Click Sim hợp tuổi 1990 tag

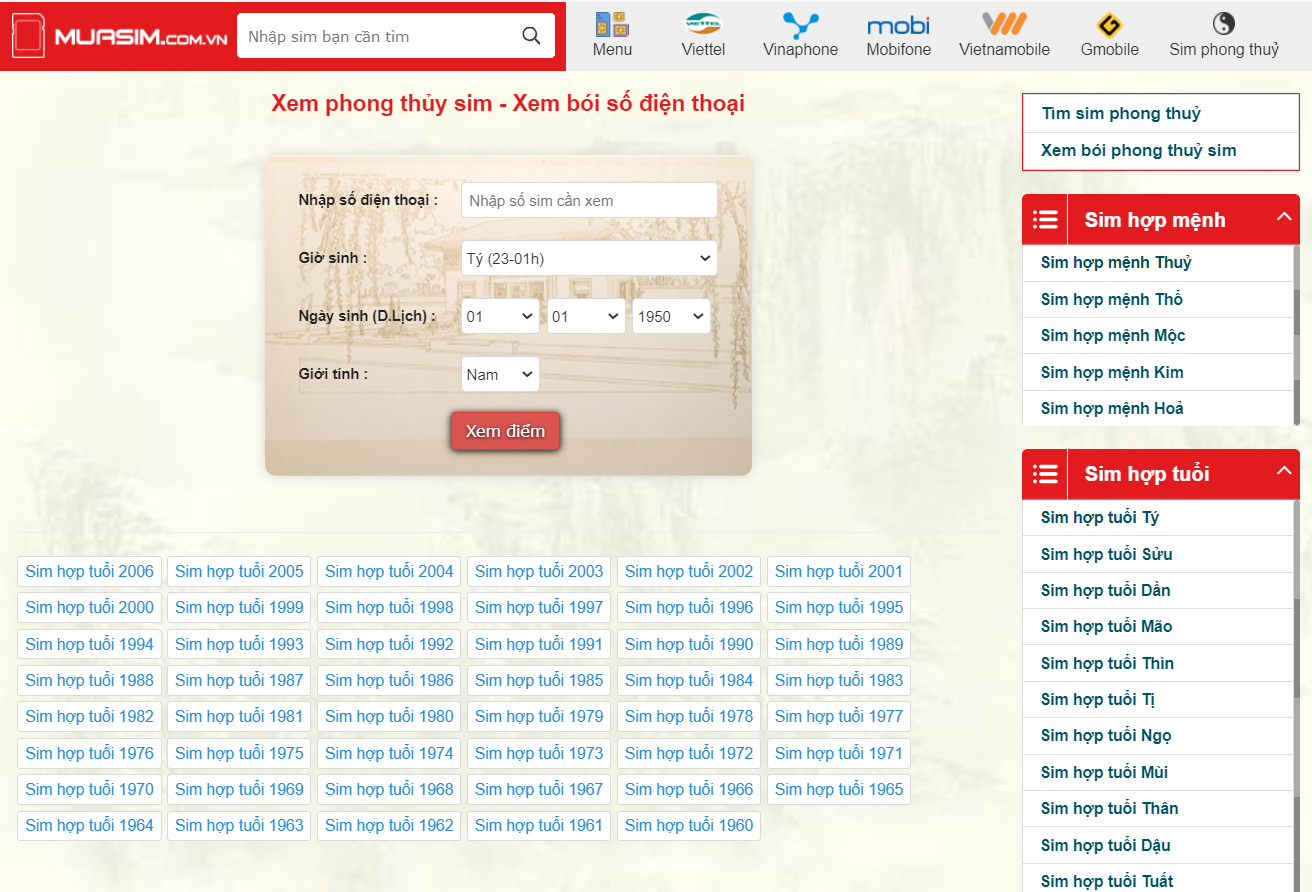click(x=689, y=644)
